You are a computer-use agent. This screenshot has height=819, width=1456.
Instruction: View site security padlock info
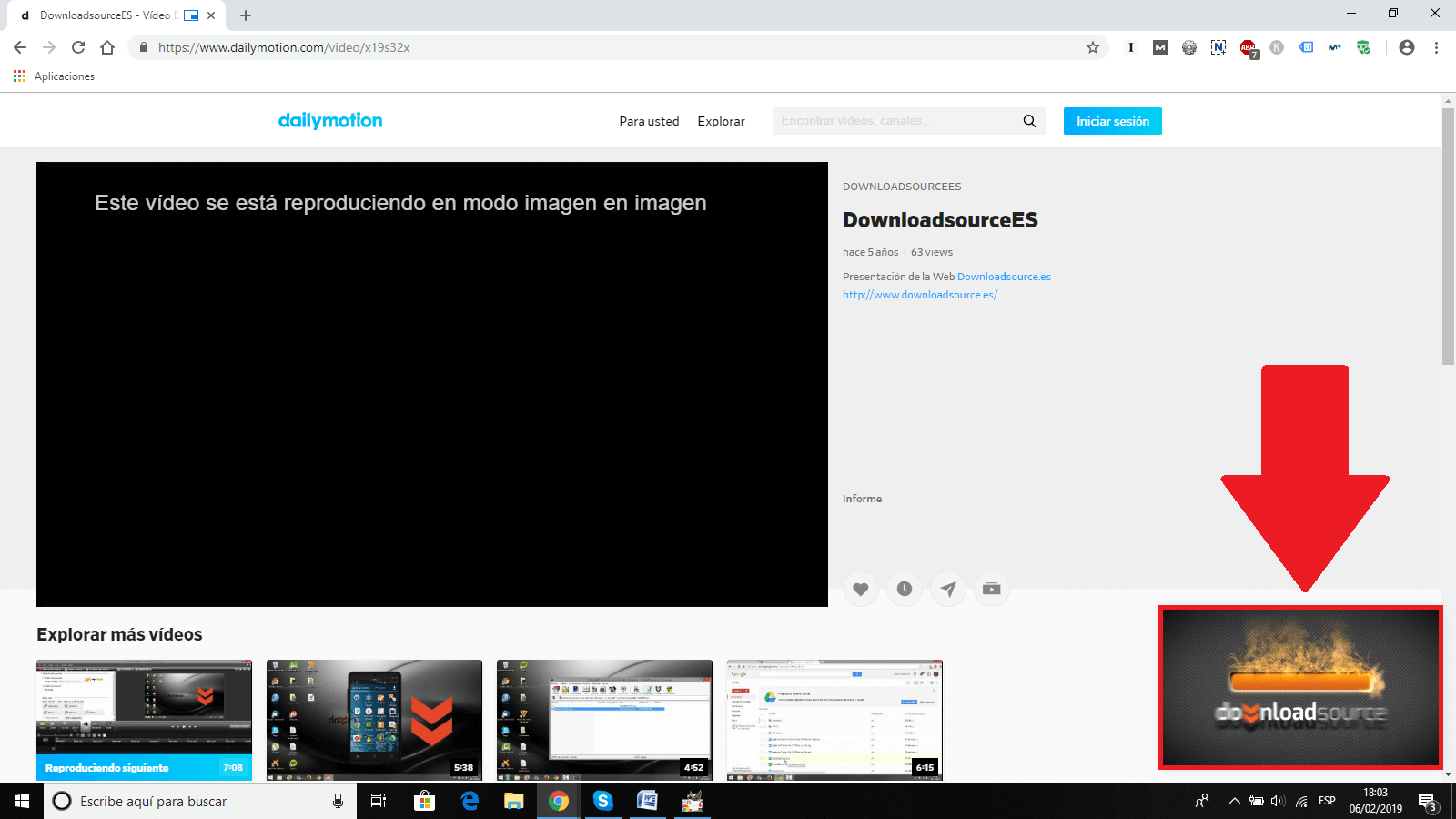pyautogui.click(x=144, y=47)
